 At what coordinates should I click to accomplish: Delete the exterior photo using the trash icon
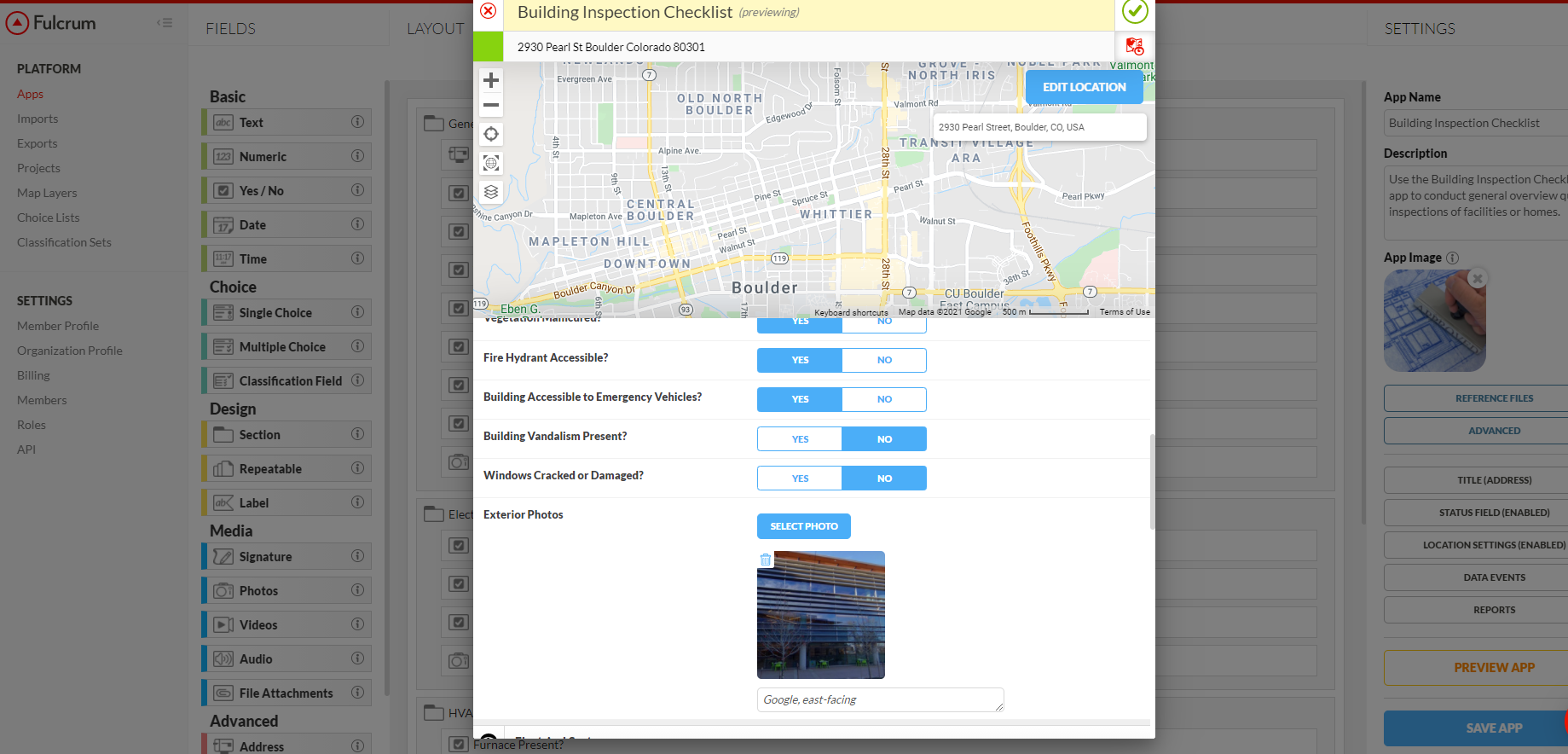pos(766,560)
